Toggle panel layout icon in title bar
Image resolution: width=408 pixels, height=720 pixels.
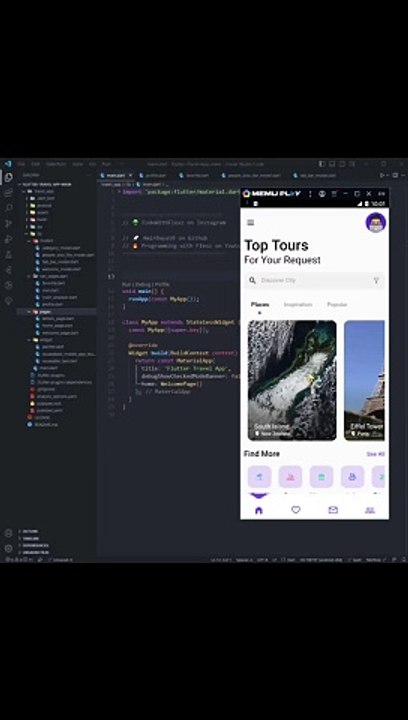(330, 164)
